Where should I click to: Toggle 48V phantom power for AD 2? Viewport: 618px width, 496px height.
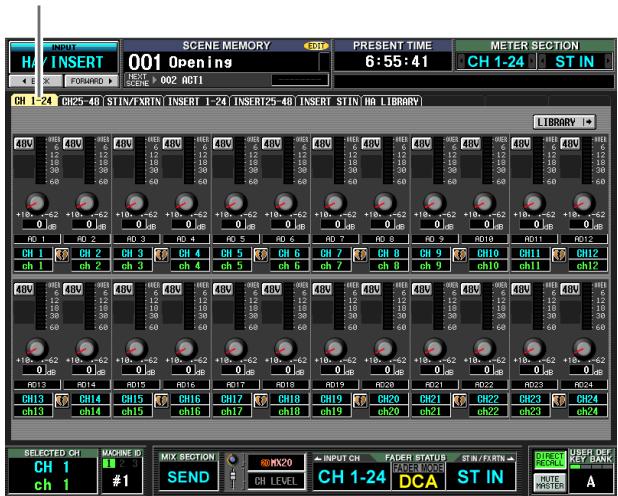coord(73,144)
